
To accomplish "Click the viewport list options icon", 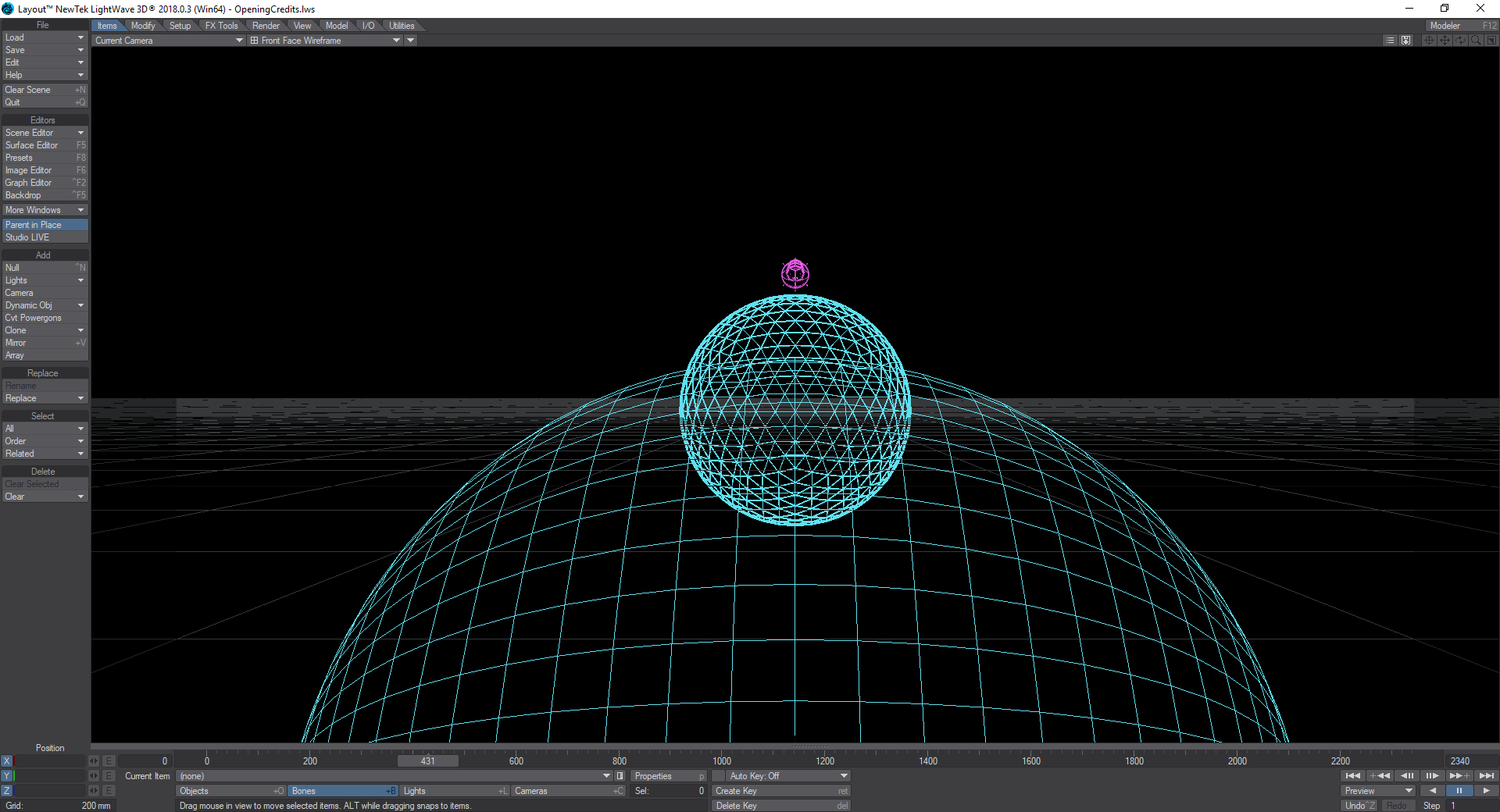I will point(1390,41).
